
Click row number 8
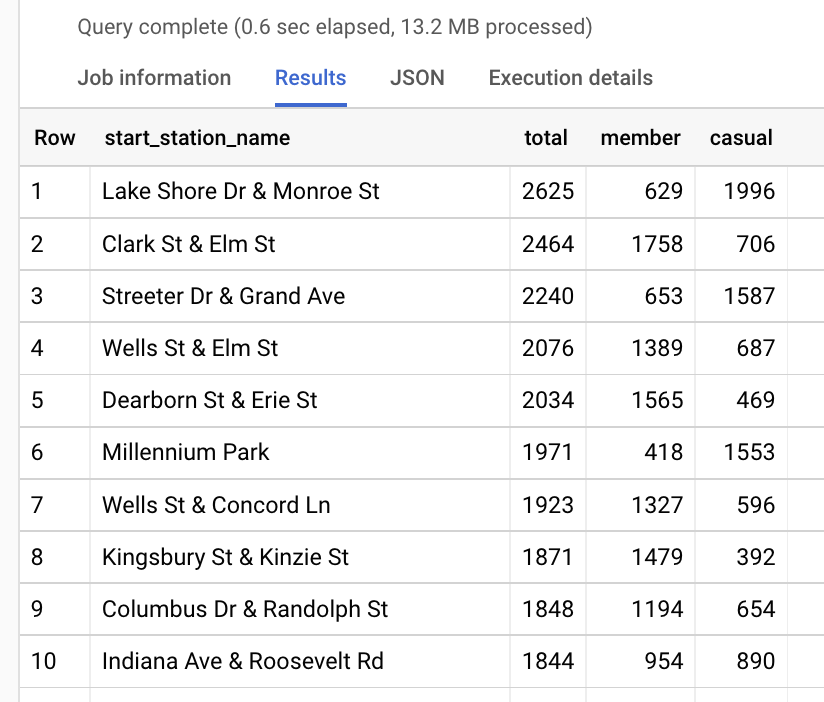[37, 557]
